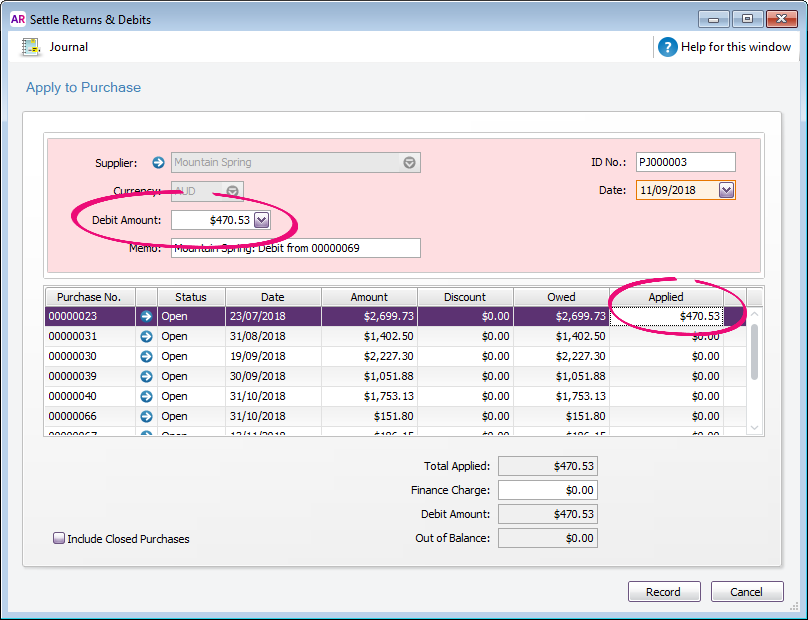808x620 pixels.
Task: Click the Purchase No. column header
Action: tap(89, 297)
